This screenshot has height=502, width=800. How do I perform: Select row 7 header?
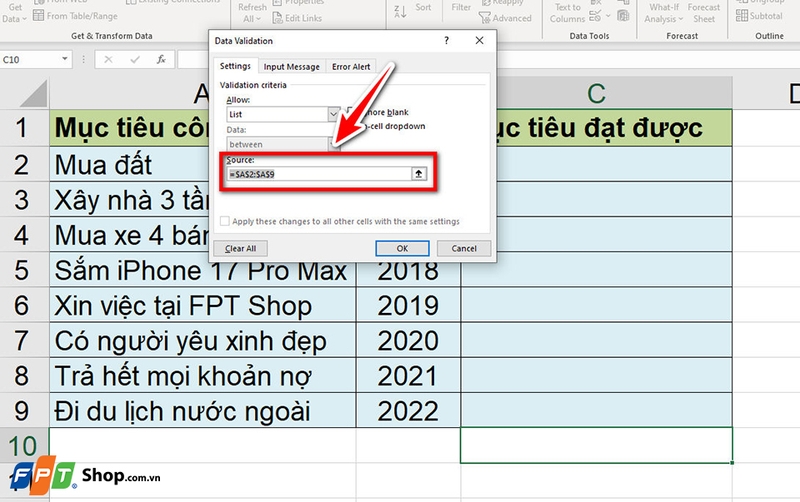point(24,340)
